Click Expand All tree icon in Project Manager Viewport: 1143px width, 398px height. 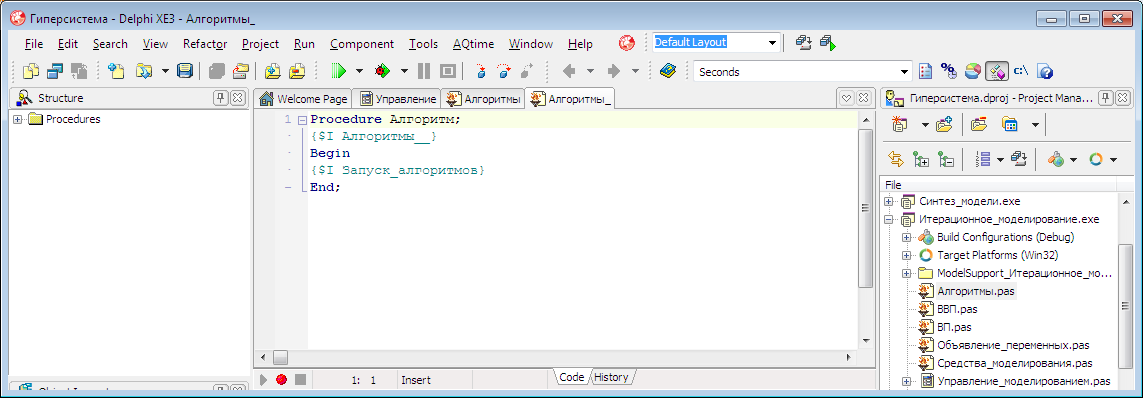click(x=921, y=159)
